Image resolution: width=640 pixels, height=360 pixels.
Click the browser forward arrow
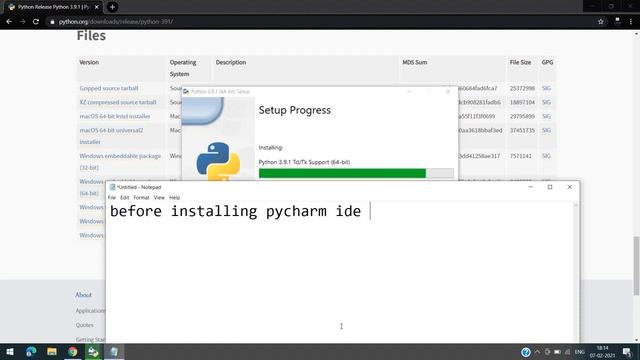tap(22, 22)
